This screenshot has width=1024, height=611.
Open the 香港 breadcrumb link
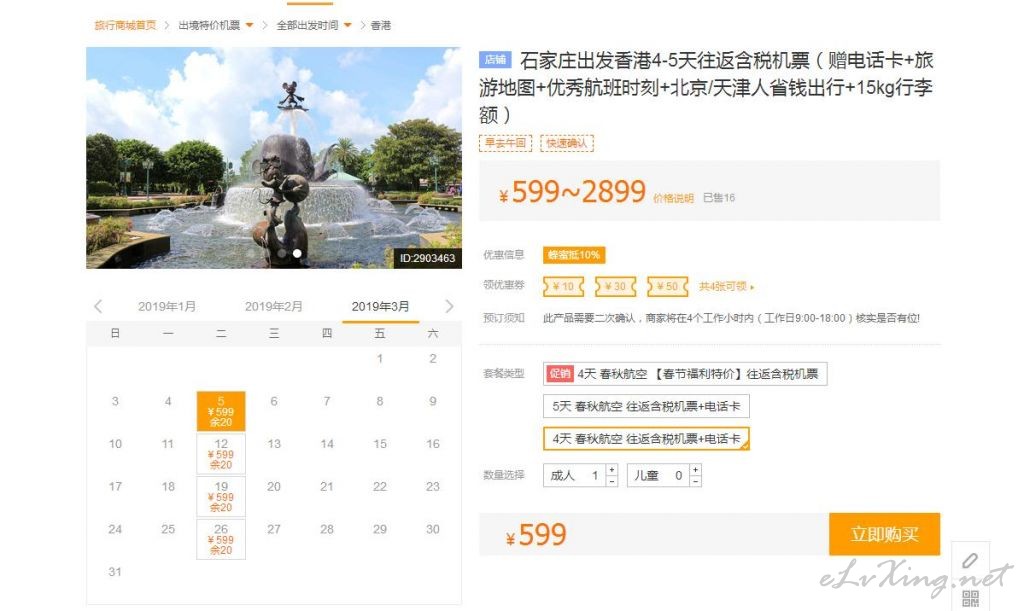(381, 25)
